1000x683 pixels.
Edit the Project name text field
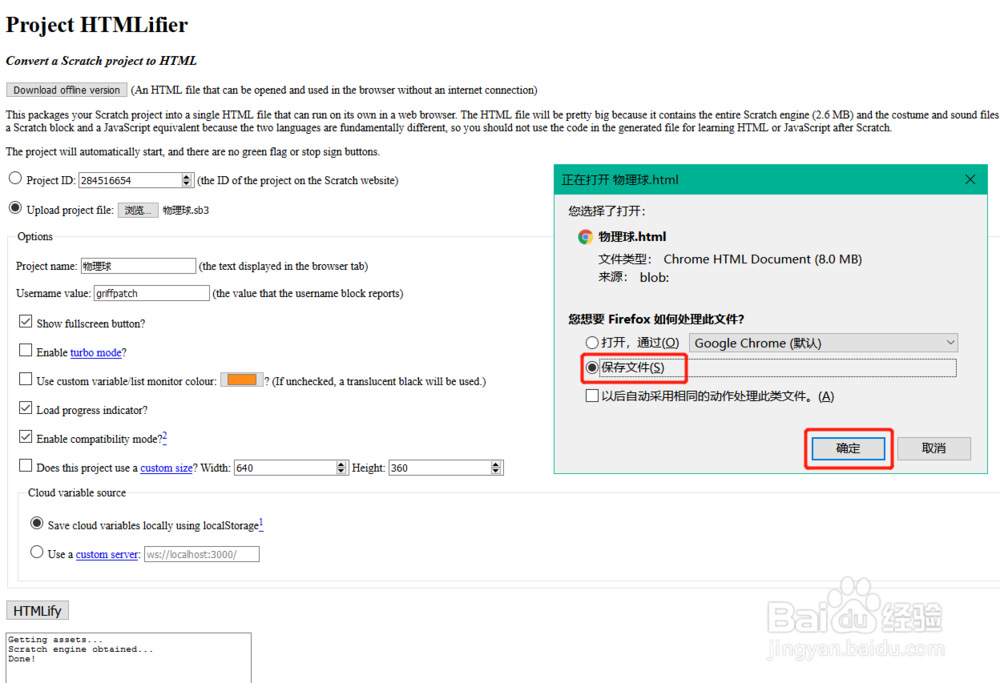pos(138,266)
